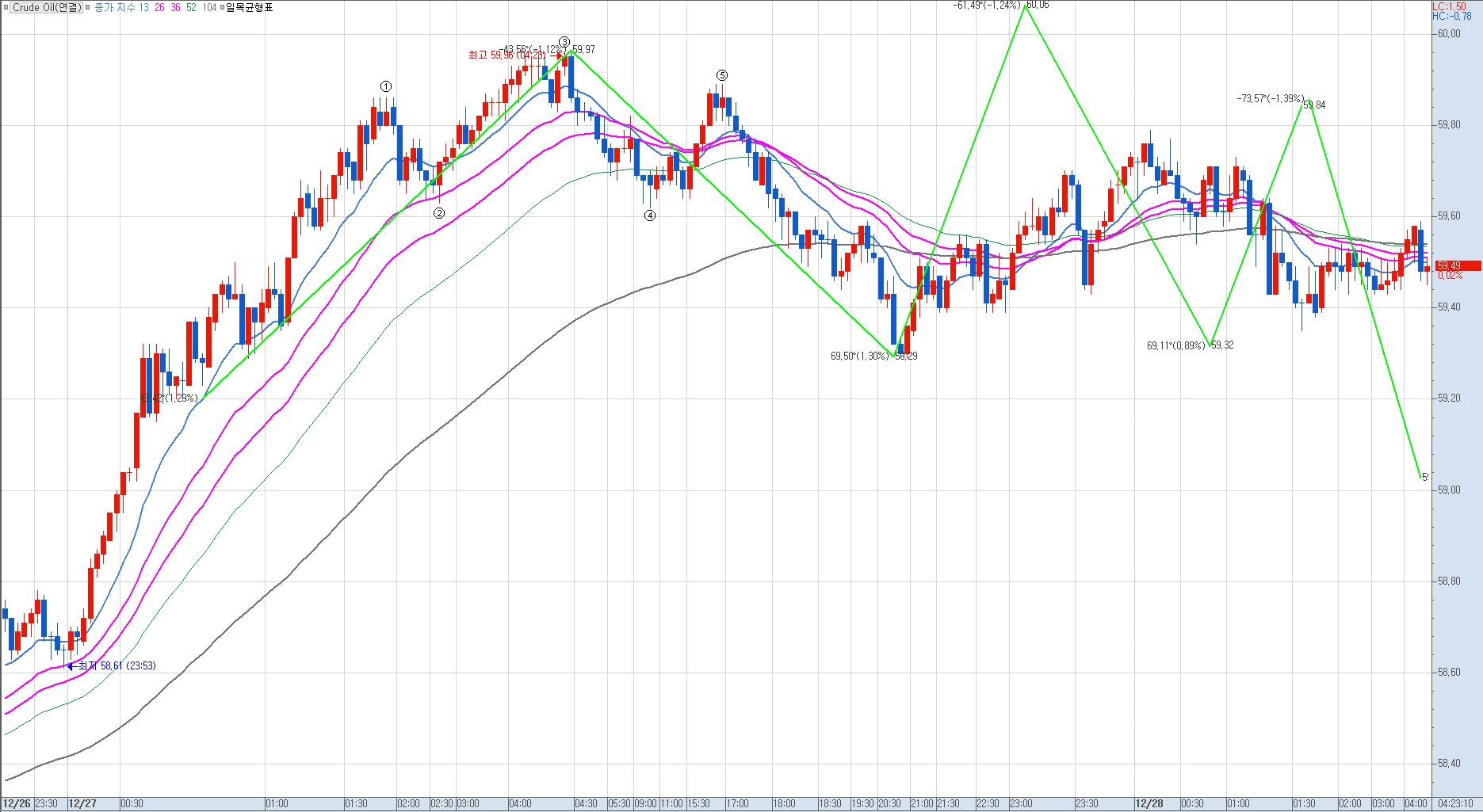Click the 58.80 price axis label

(1449, 581)
